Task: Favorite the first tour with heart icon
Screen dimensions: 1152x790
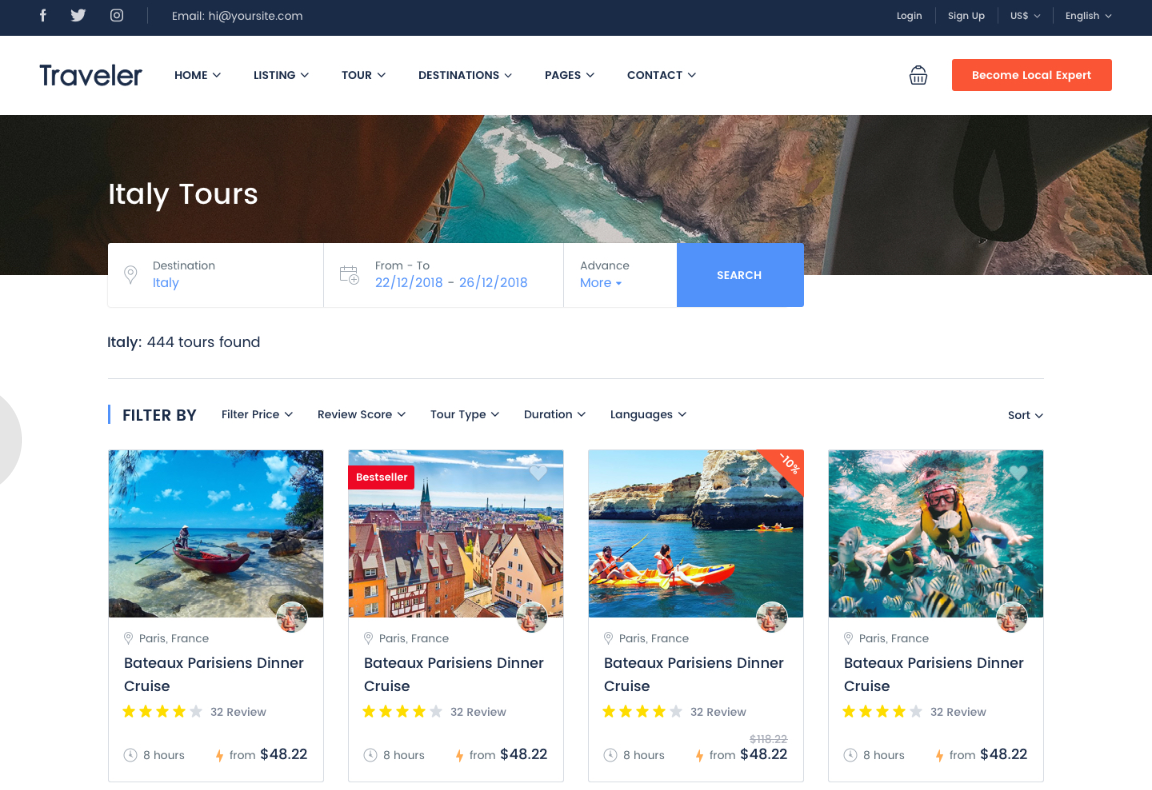Action: pos(298,474)
